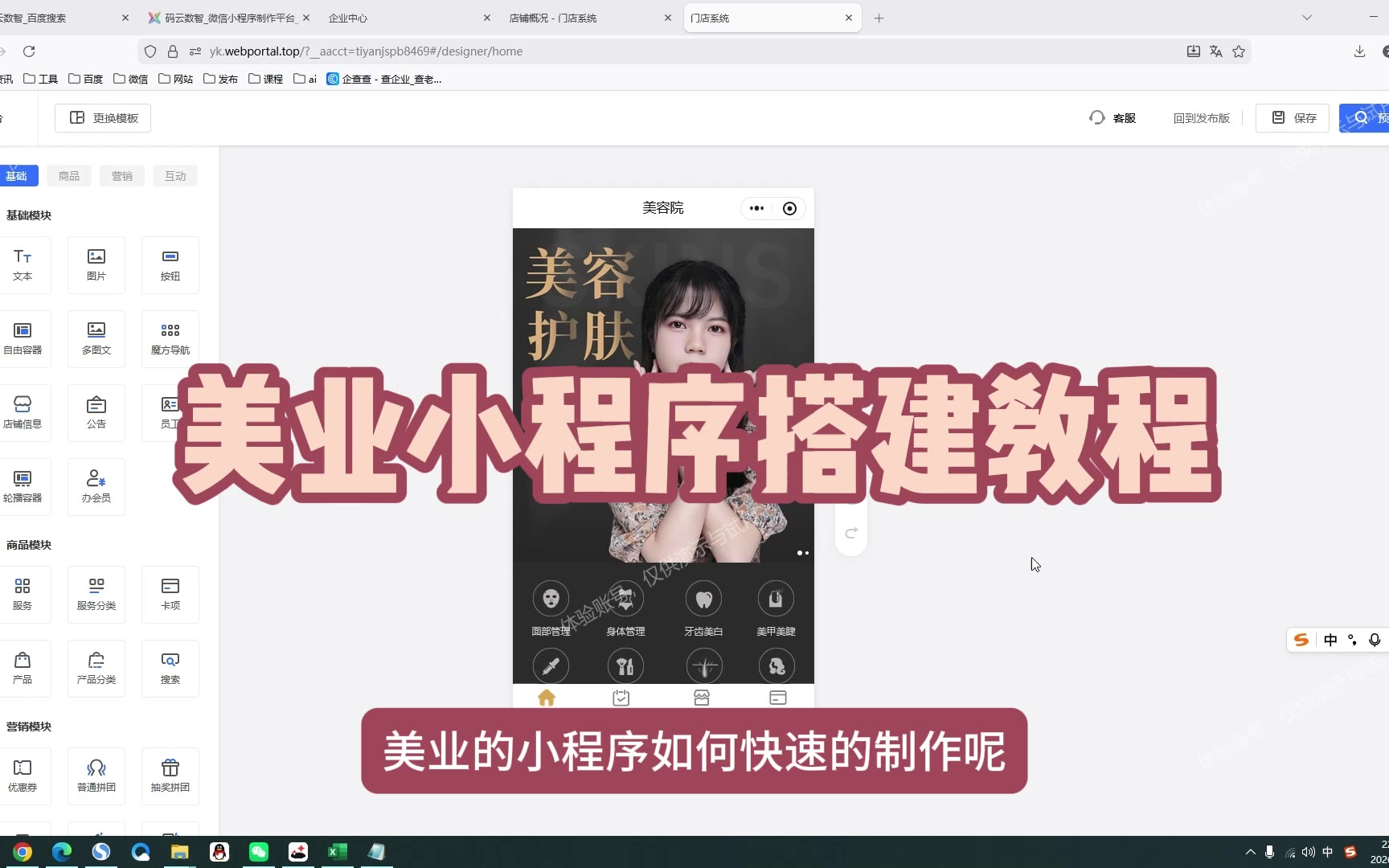Screen dimensions: 1389x868
Task: Tap the store icon in the preview's bottom bar
Action: [x=702, y=698]
